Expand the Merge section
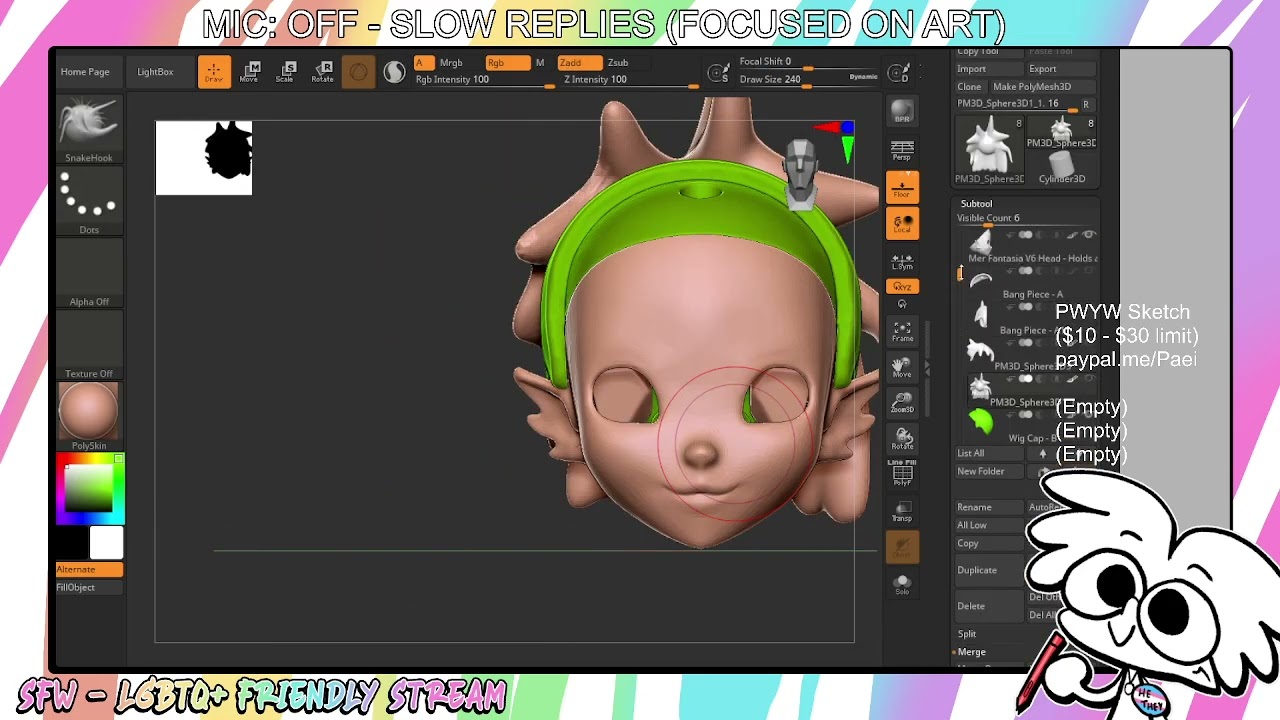 (971, 652)
